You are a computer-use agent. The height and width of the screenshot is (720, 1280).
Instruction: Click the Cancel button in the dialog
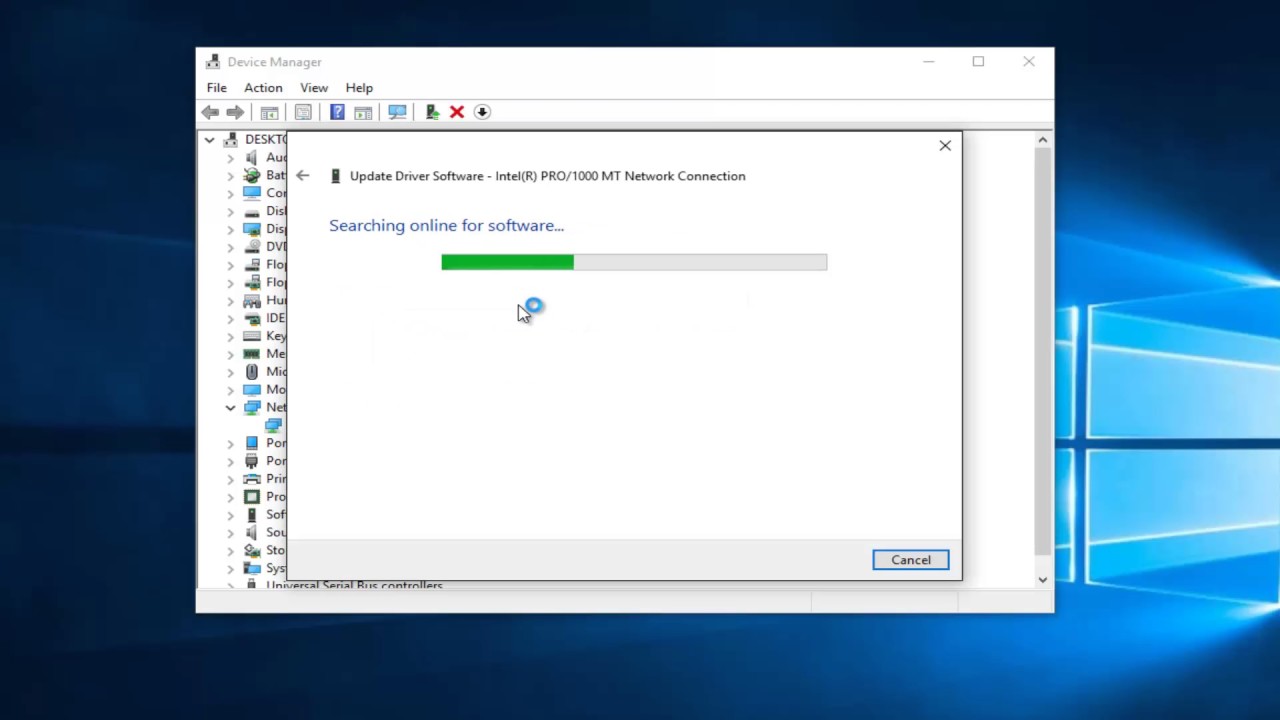pyautogui.click(x=910, y=559)
